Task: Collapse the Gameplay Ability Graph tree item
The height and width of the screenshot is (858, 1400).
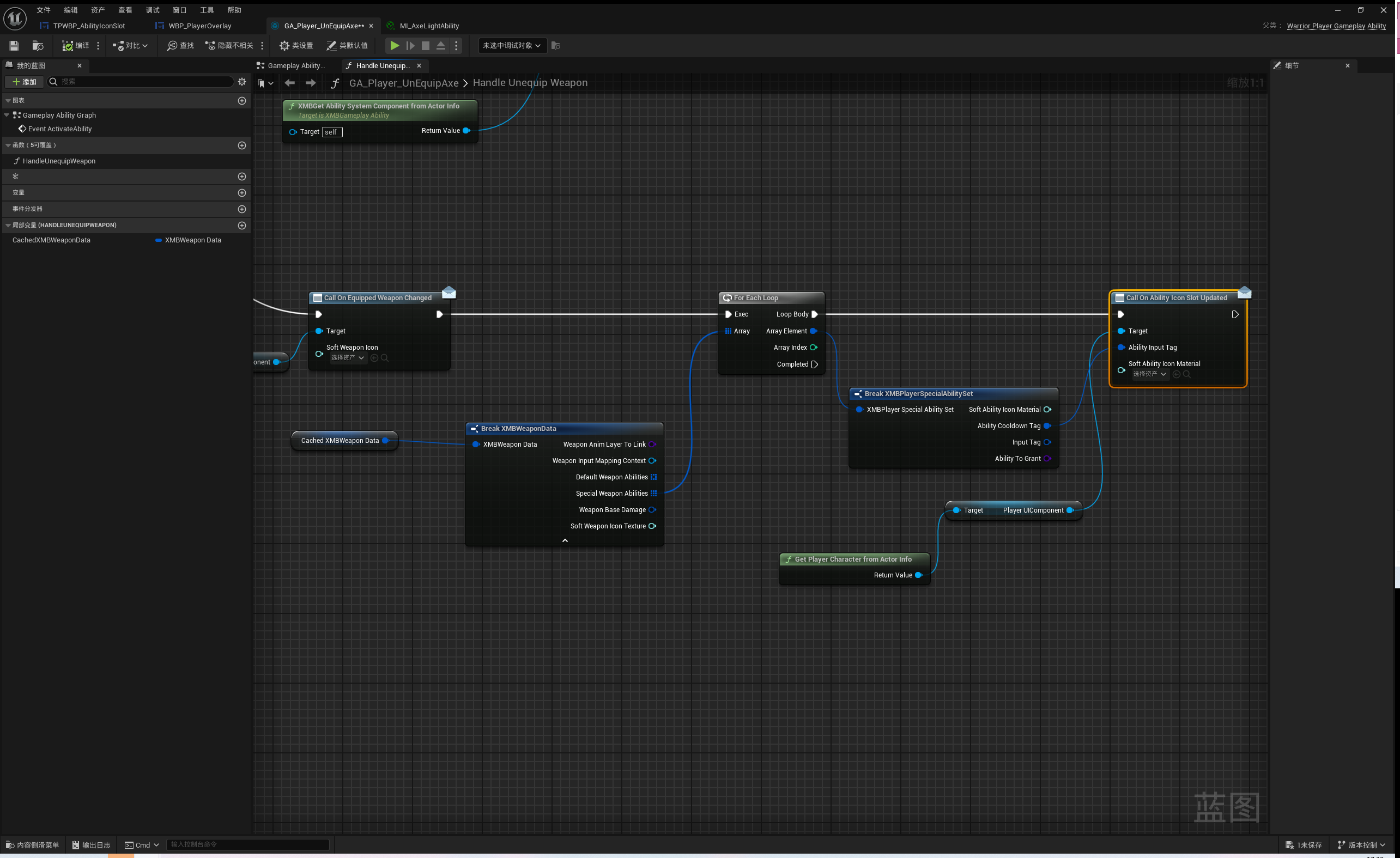Action: pos(7,115)
